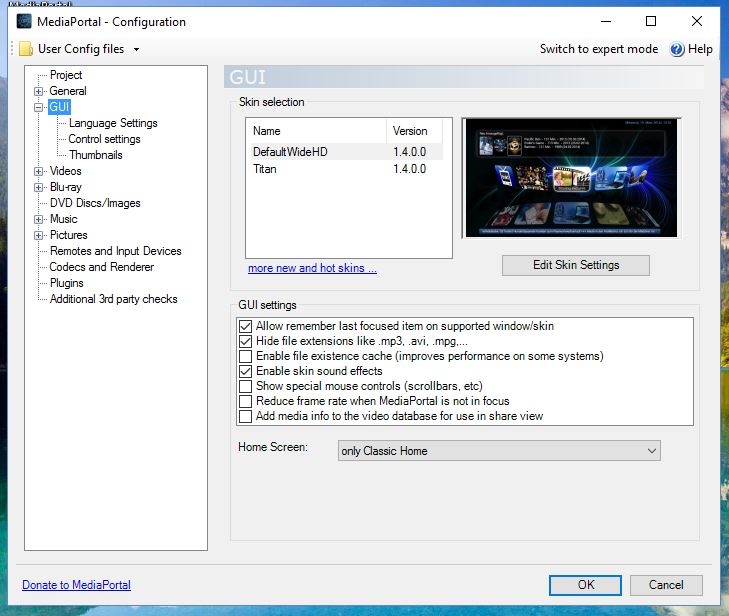Click the Edit Skin Settings button
Viewport: 729px width, 616px height.
[x=576, y=265]
